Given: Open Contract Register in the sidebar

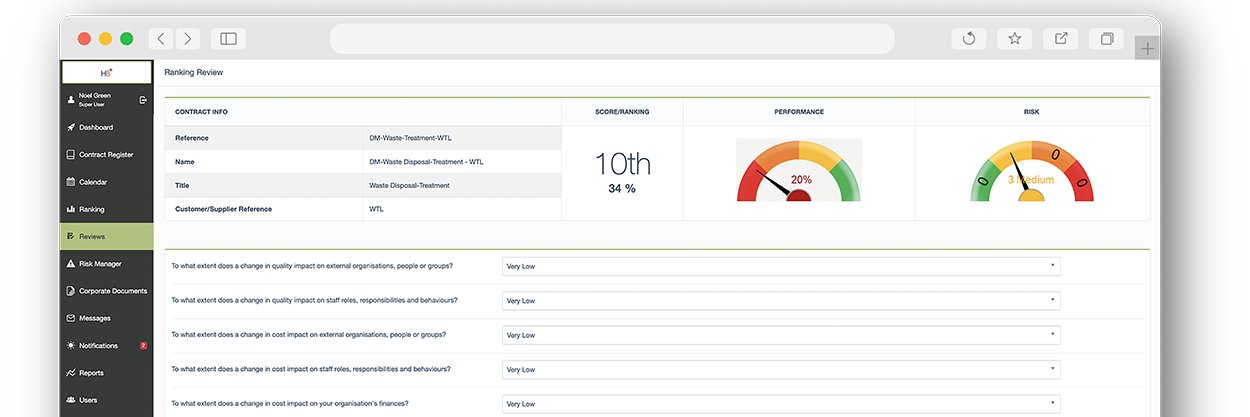Looking at the screenshot, I should click(x=107, y=155).
